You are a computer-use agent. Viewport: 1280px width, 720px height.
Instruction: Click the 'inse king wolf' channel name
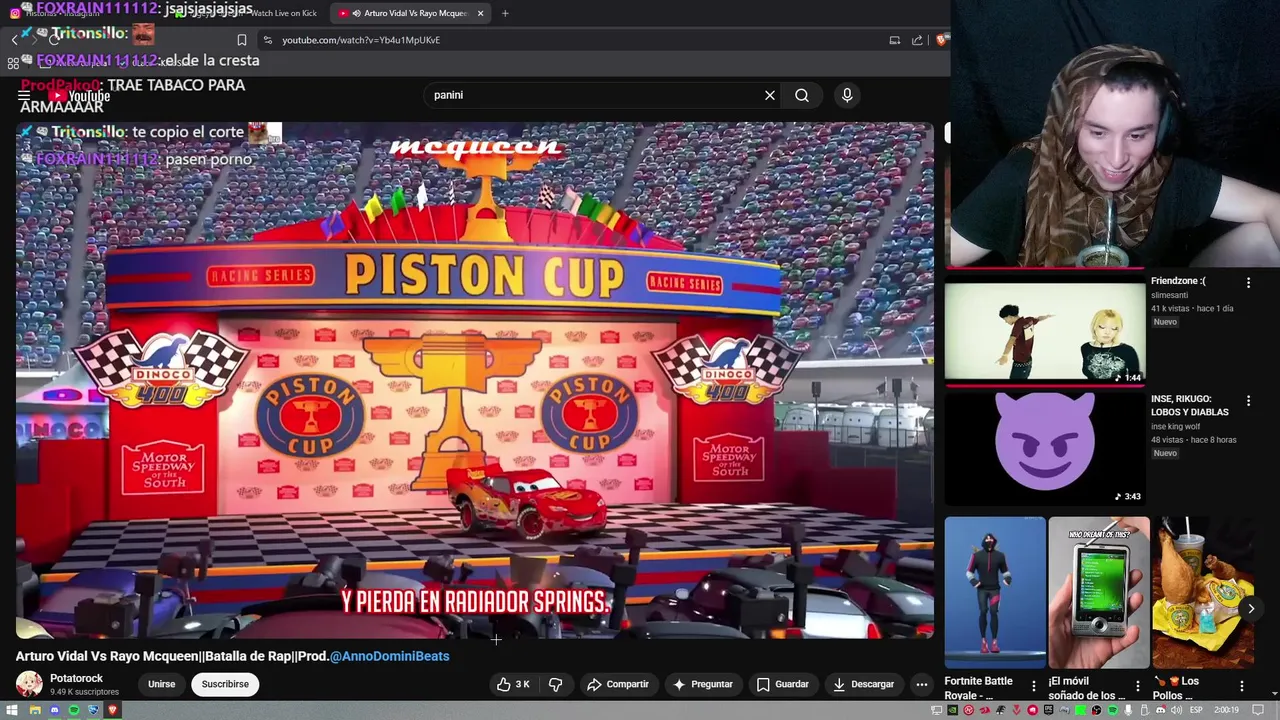pyautogui.click(x=1176, y=427)
